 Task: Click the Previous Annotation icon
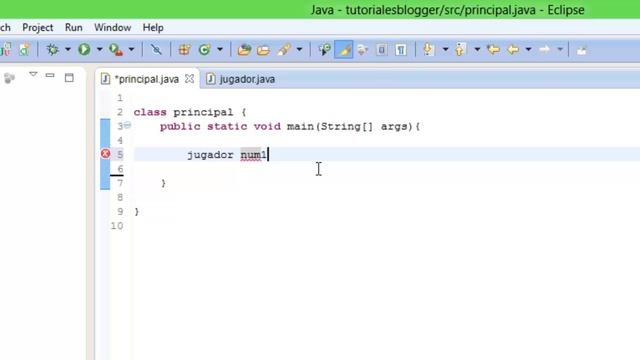460,50
